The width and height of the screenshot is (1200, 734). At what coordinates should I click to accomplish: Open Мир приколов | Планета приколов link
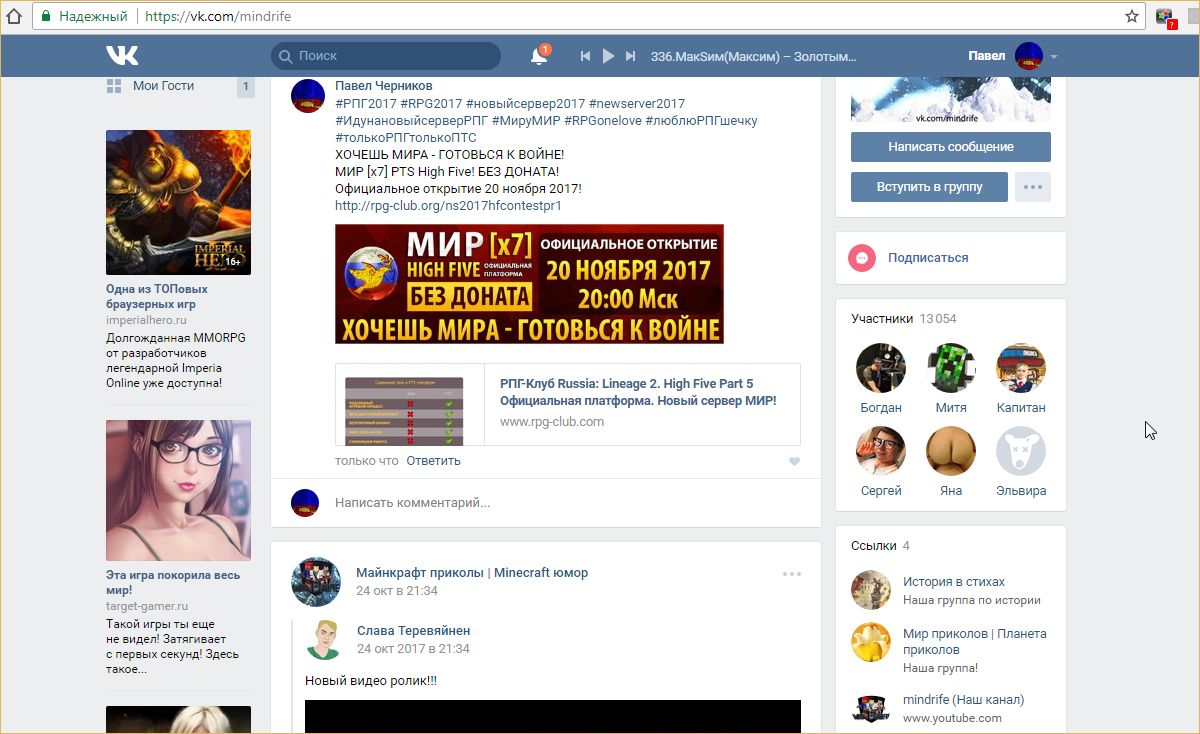974,642
